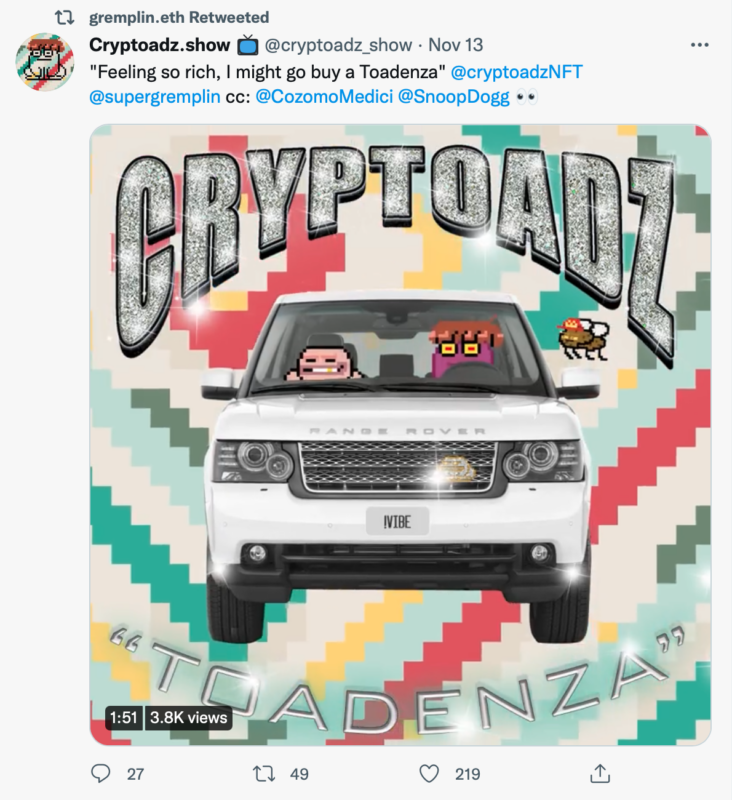Click the TV emoji next to the name
Image resolution: width=732 pixels, height=800 pixels.
(x=247, y=45)
